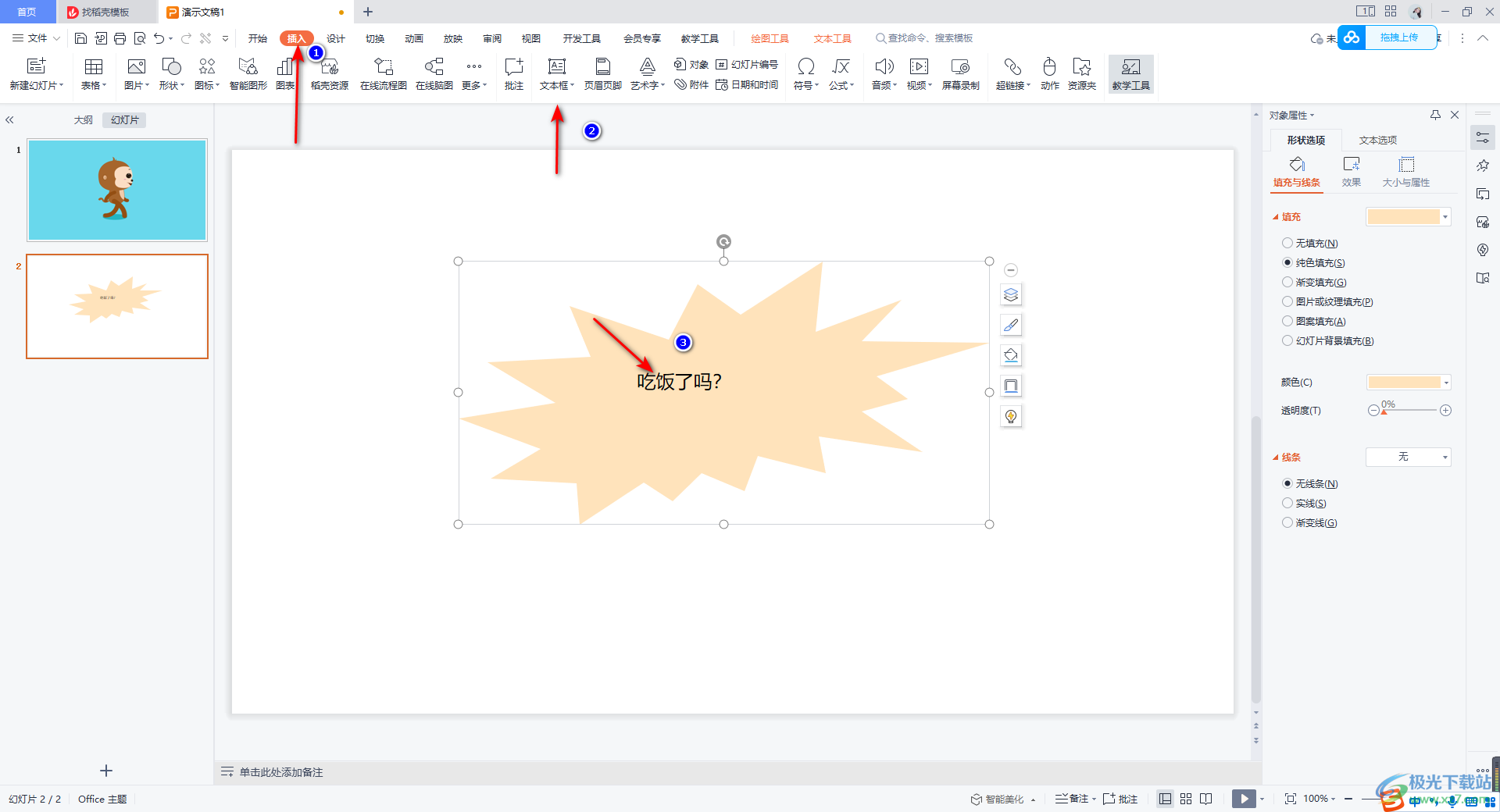
Task: Click the layers floating icon beside shape
Action: tap(1011, 294)
